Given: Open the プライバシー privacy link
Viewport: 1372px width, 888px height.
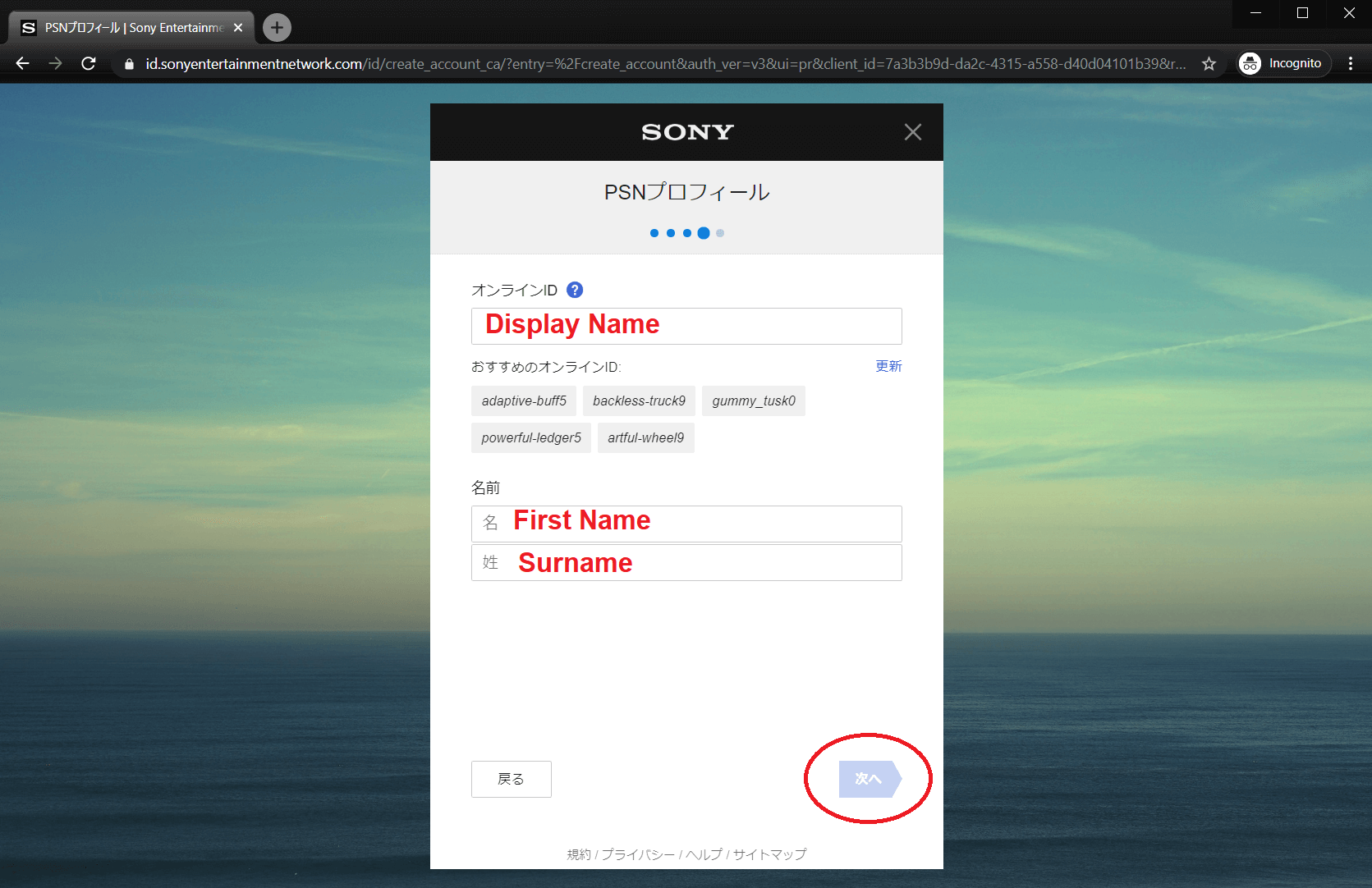Looking at the screenshot, I should [x=638, y=854].
